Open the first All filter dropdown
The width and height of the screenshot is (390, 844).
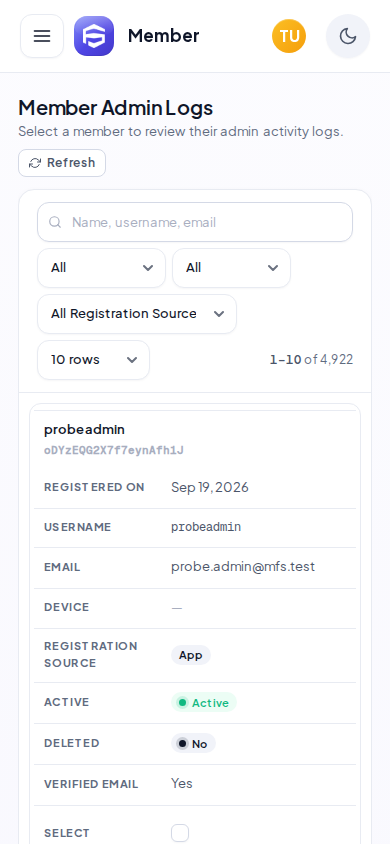point(102,268)
